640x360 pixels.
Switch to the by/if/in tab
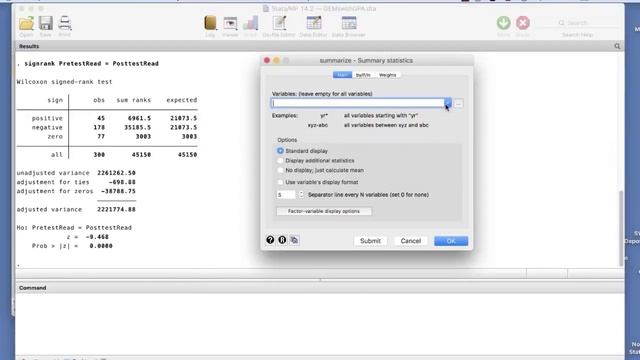click(x=363, y=75)
